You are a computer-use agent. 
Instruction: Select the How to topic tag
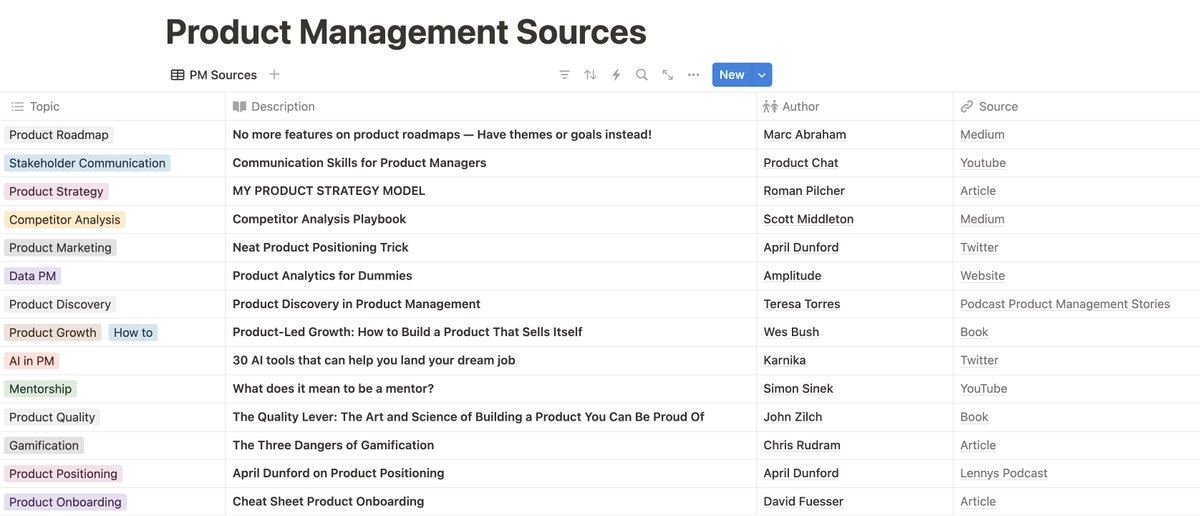pos(133,332)
